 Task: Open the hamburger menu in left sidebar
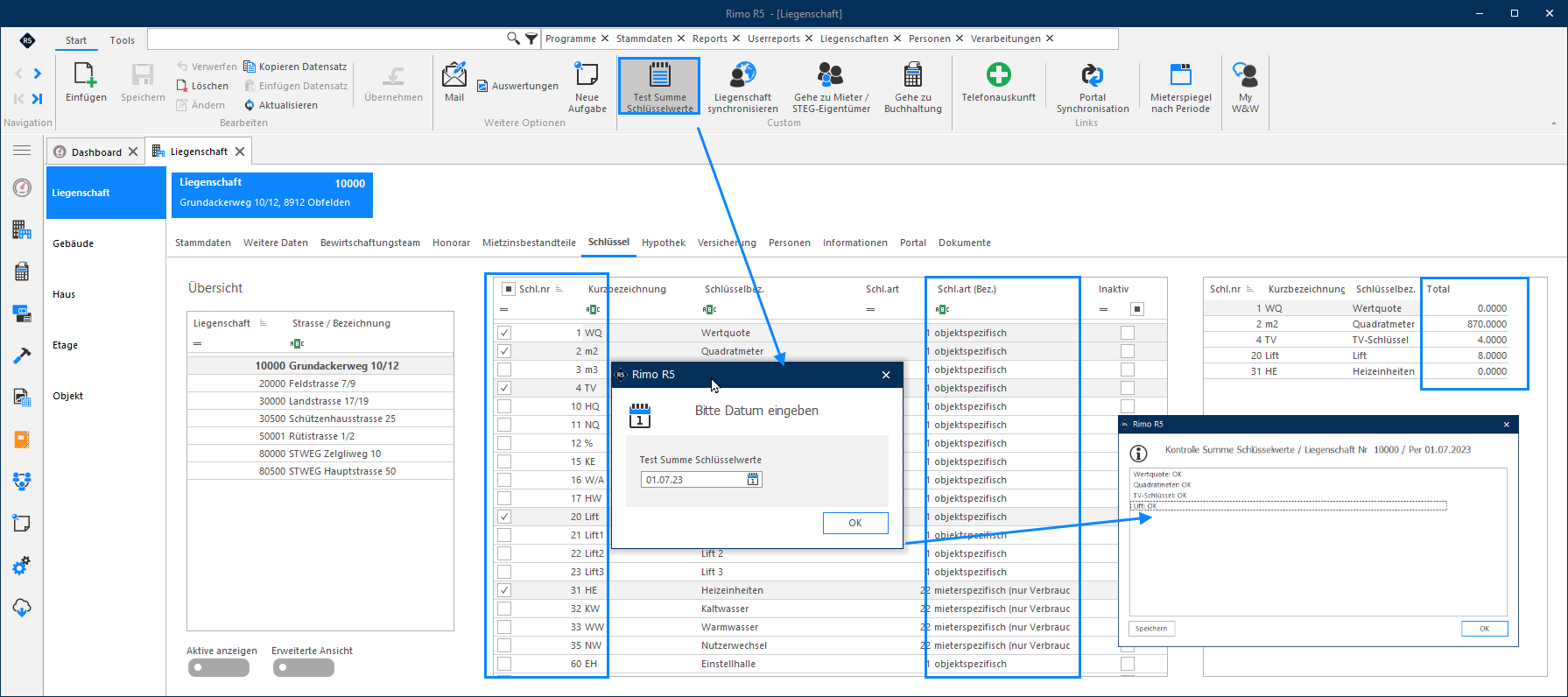pos(22,151)
